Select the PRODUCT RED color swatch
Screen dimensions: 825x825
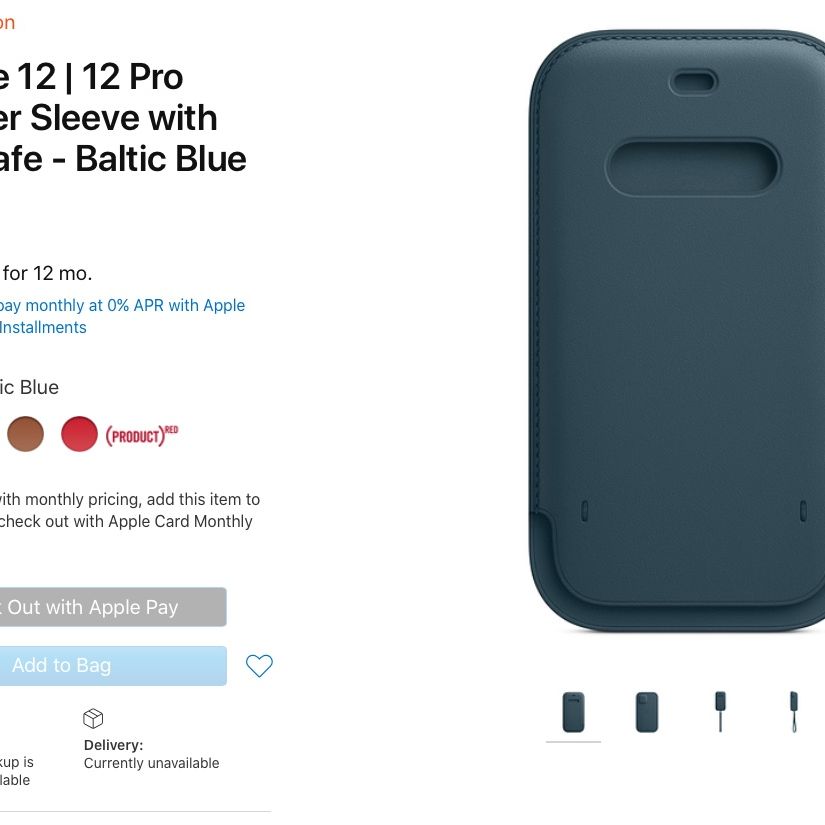pos(79,434)
